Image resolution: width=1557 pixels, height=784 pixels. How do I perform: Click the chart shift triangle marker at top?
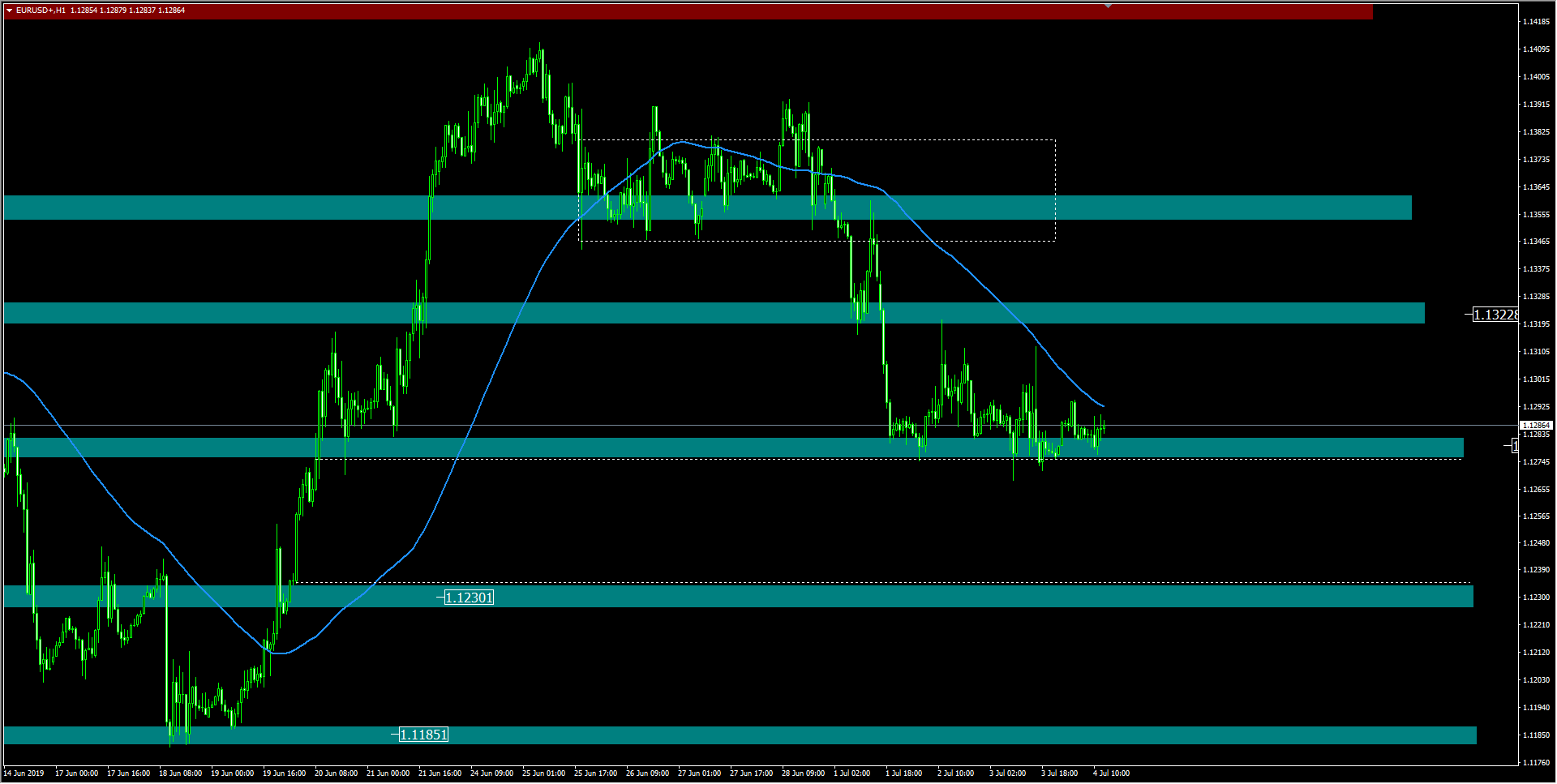coord(1108,6)
